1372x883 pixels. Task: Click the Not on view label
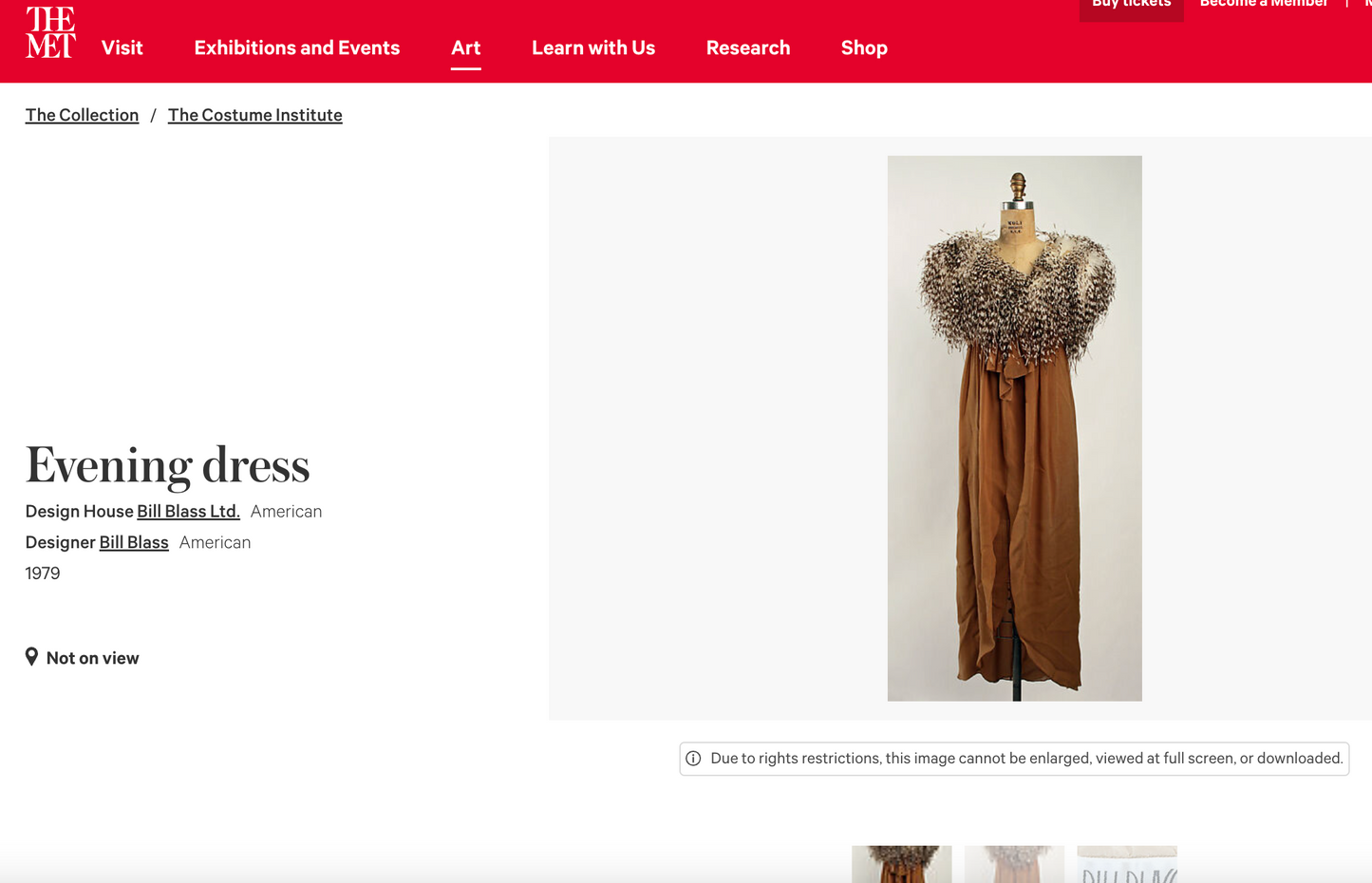click(x=92, y=658)
